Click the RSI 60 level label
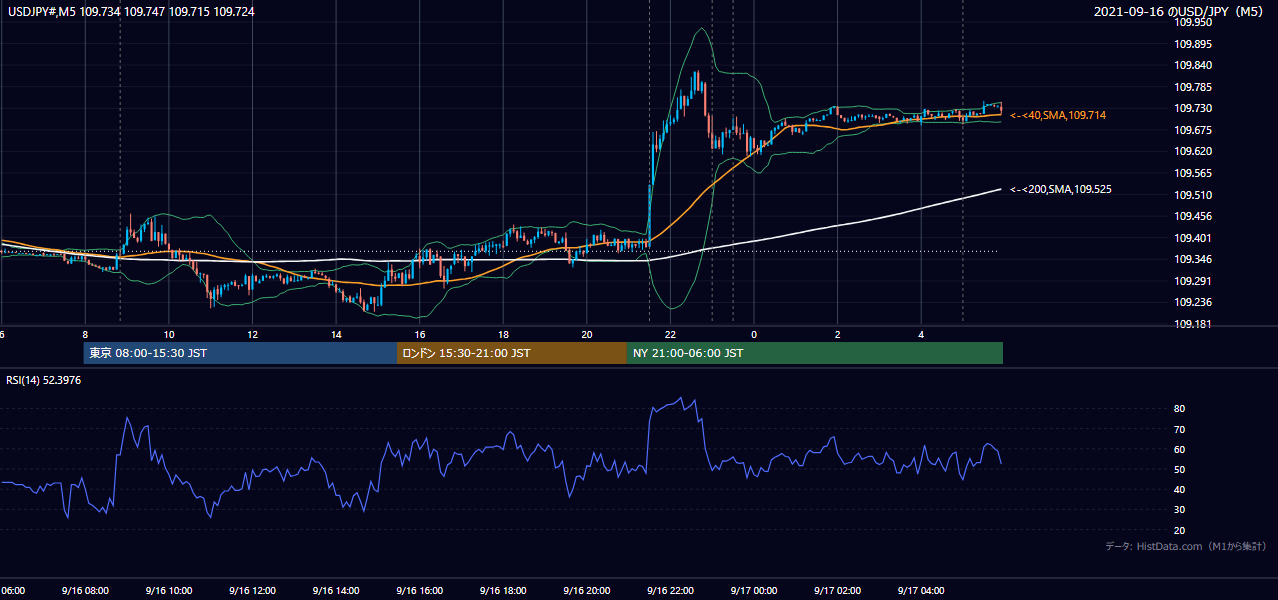The image size is (1278, 600). (1180, 449)
